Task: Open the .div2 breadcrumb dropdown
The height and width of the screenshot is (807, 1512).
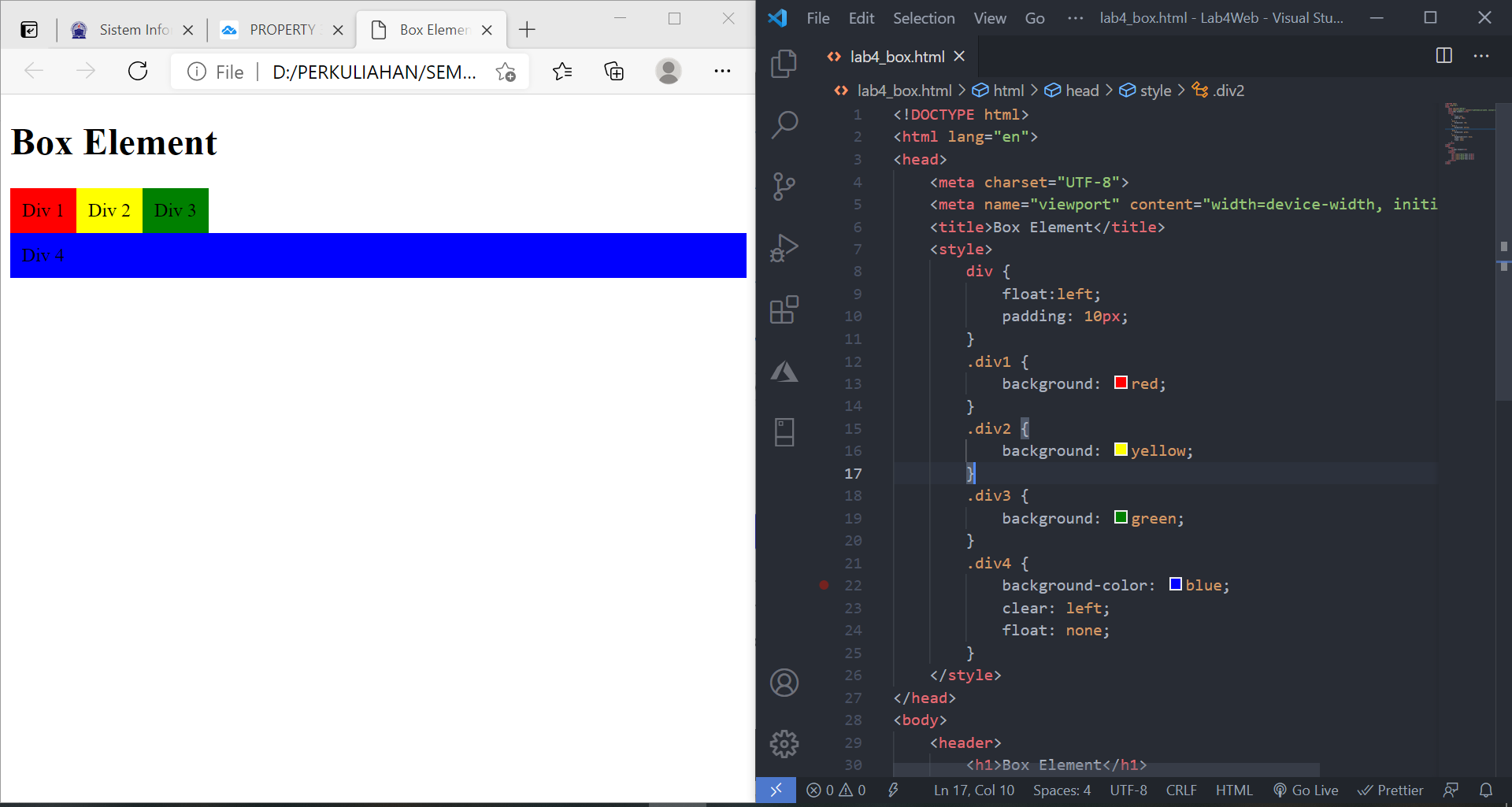Action: (x=1227, y=91)
